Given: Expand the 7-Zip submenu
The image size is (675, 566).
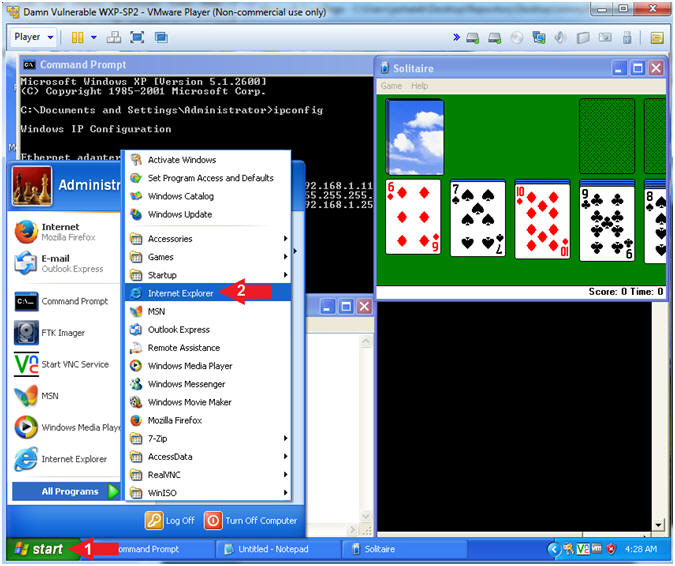Looking at the screenshot, I should click(208, 438).
